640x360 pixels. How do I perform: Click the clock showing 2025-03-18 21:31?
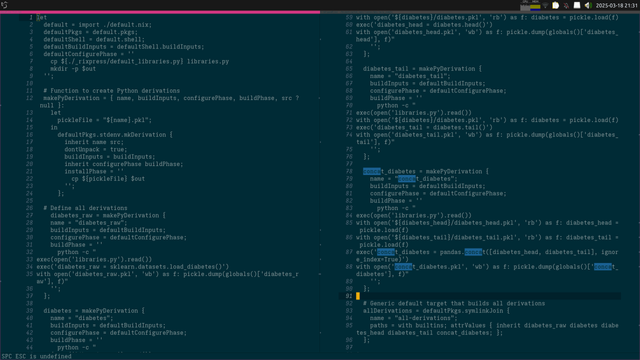tap(616, 5)
